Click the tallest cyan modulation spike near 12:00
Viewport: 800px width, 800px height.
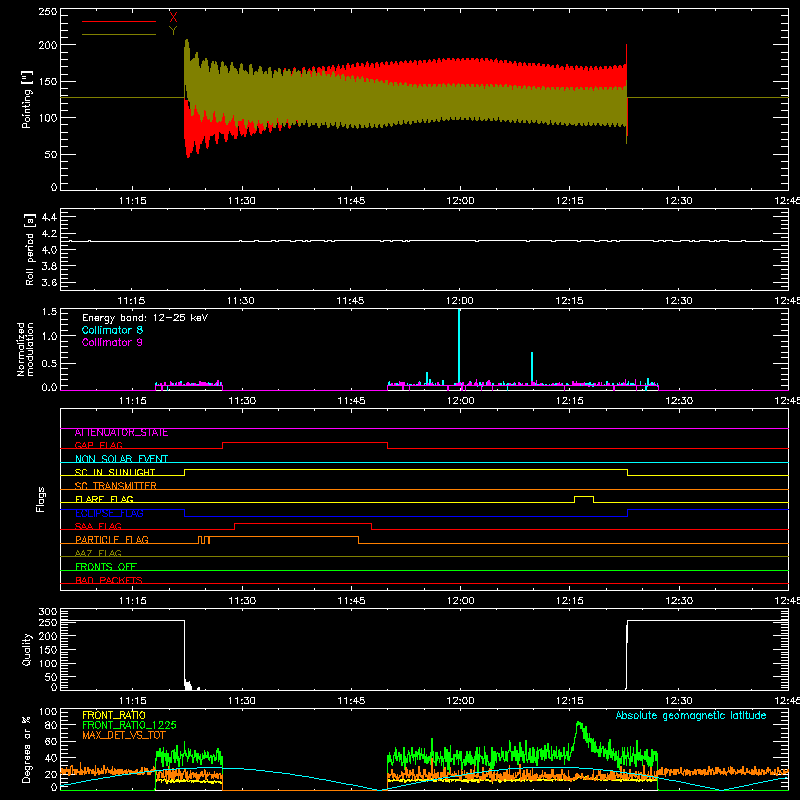point(459,347)
